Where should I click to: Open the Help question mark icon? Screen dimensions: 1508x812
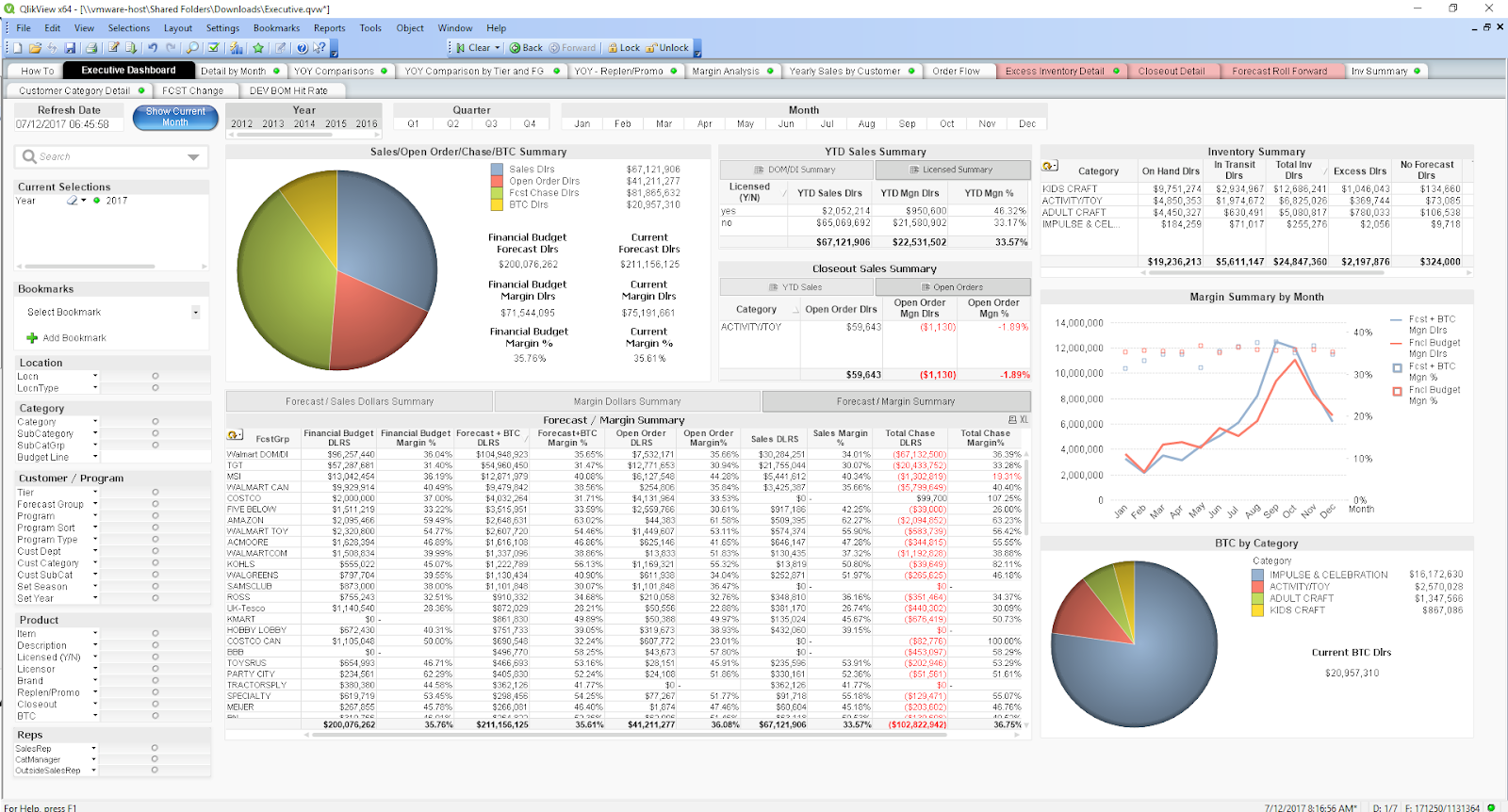coord(302,47)
